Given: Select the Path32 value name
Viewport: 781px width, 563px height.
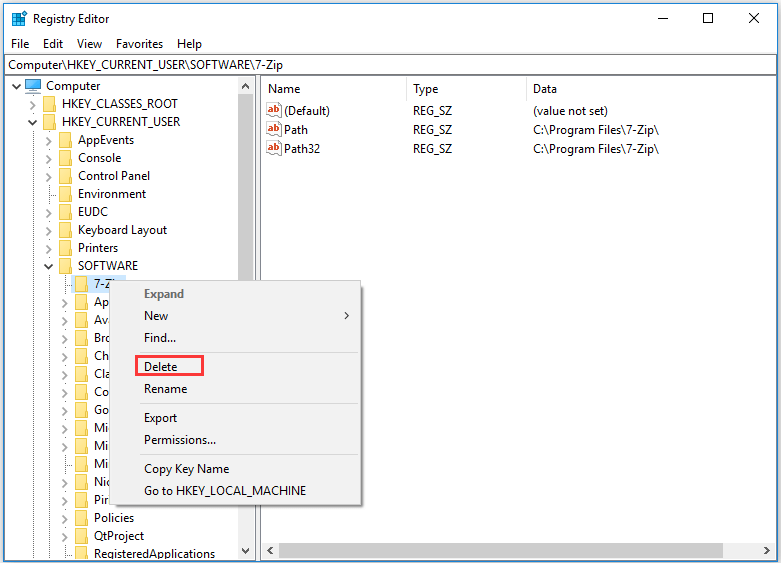Looking at the screenshot, I should point(302,148).
